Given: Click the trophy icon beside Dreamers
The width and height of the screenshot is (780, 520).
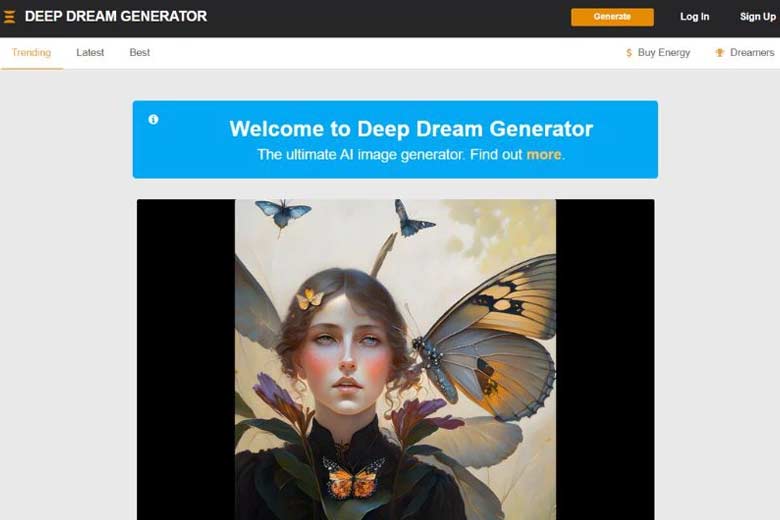Looking at the screenshot, I should tap(719, 53).
